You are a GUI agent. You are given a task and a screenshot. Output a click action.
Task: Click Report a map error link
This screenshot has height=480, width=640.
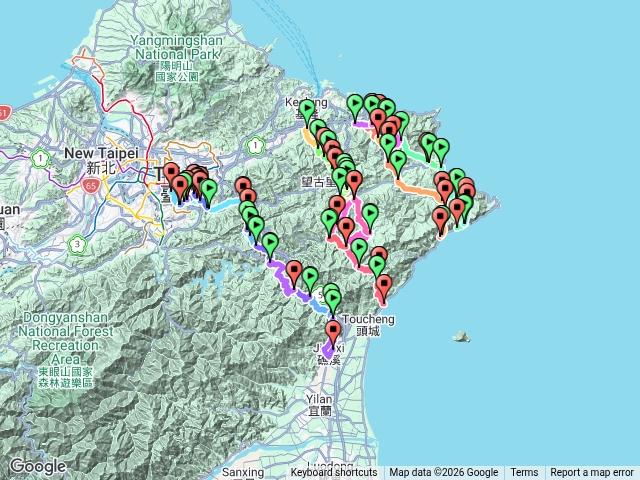point(591,472)
